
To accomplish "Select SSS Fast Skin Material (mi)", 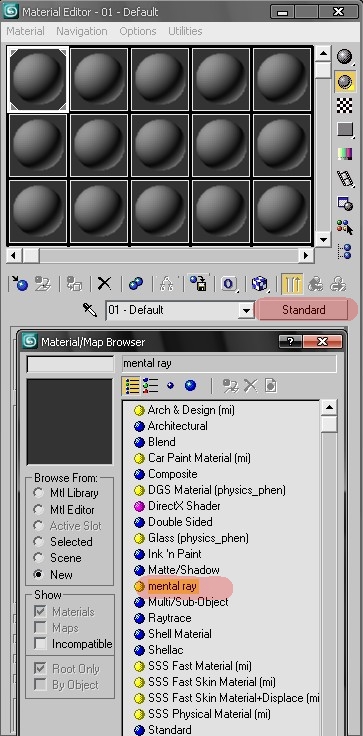I will pyautogui.click(x=211, y=682).
